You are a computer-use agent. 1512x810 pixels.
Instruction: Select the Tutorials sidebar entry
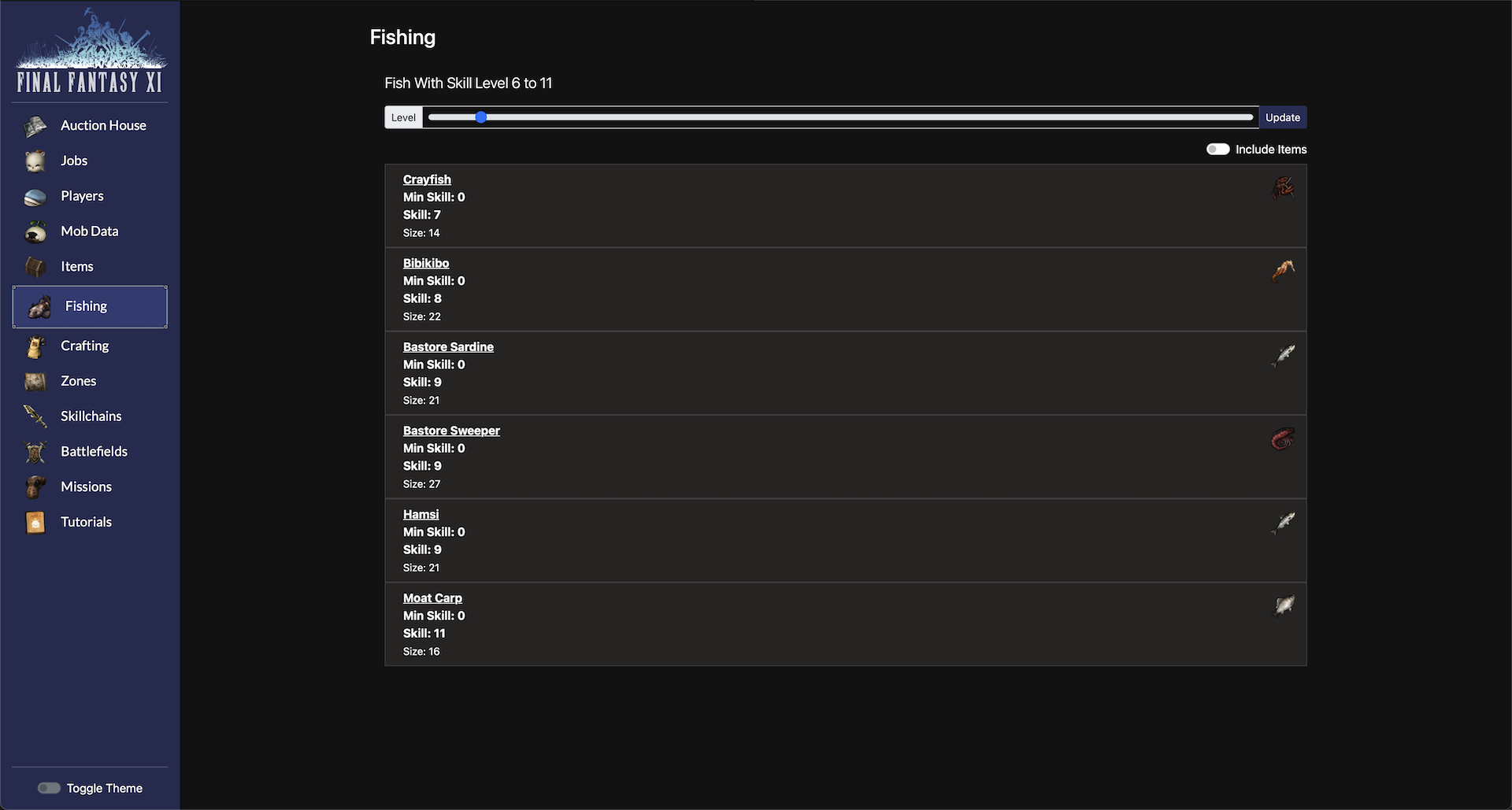[x=86, y=523]
